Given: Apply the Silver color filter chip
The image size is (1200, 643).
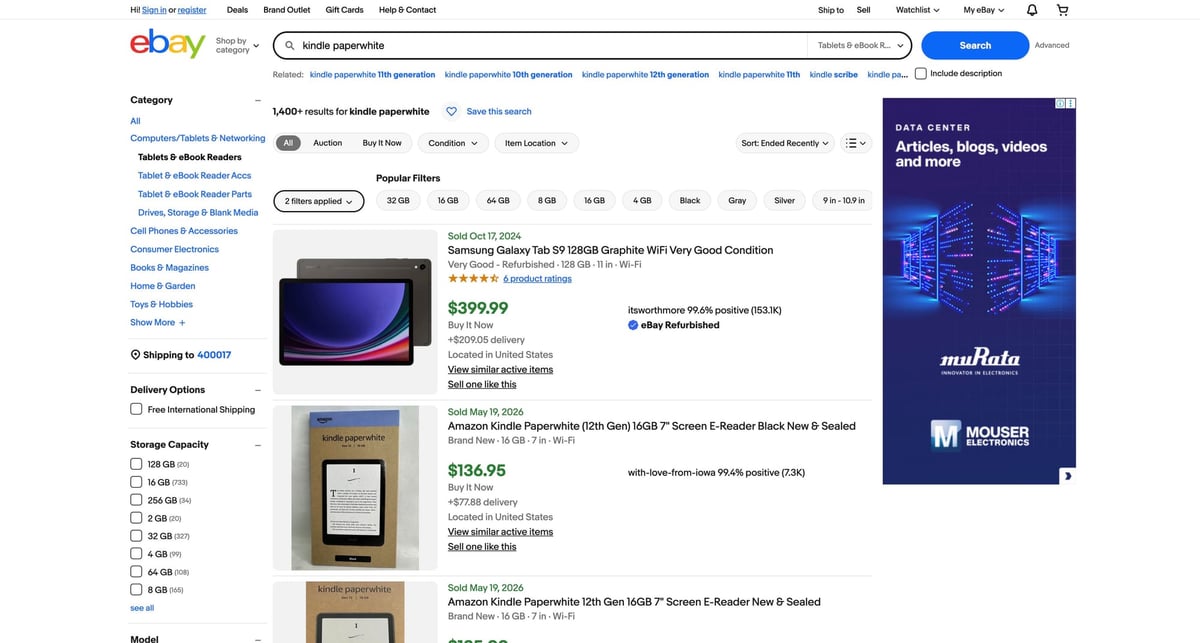Looking at the screenshot, I should pos(785,201).
